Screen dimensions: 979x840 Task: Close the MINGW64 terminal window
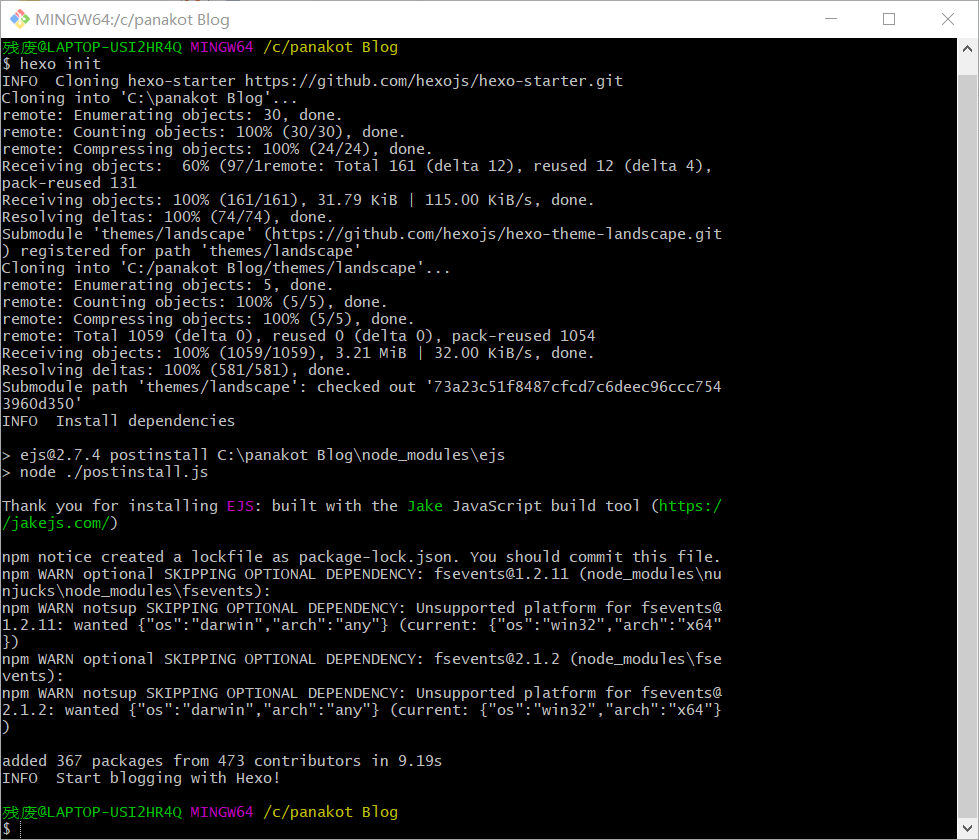(x=948, y=19)
